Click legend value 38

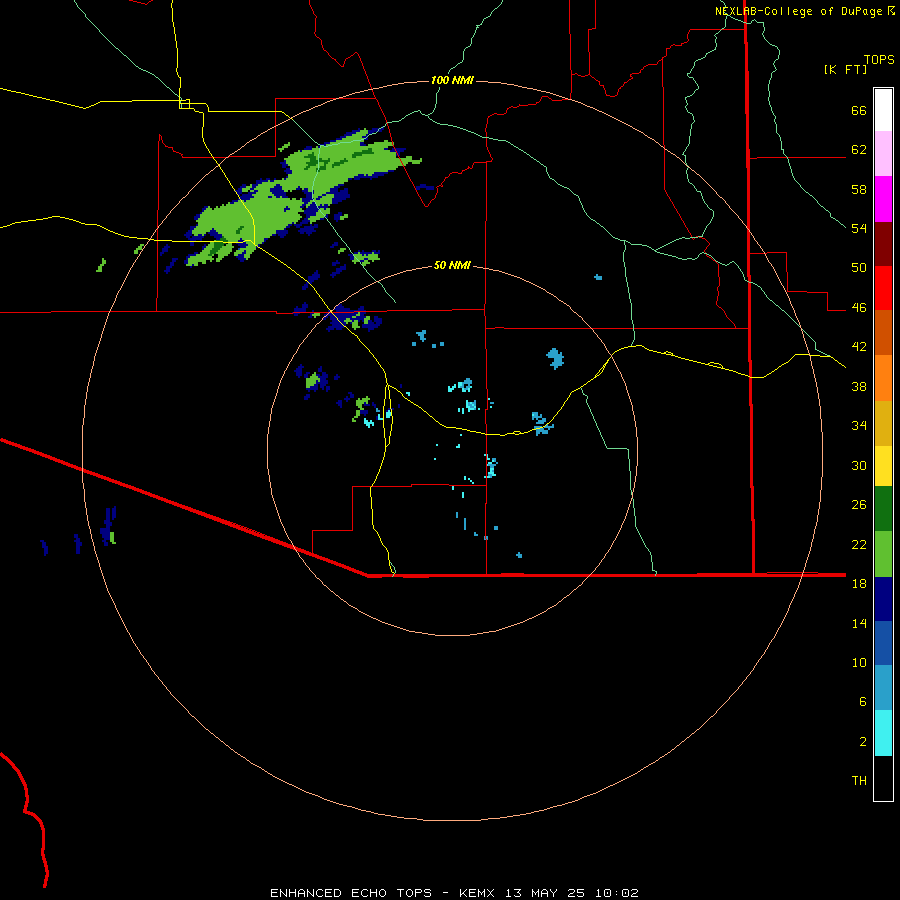(x=859, y=386)
